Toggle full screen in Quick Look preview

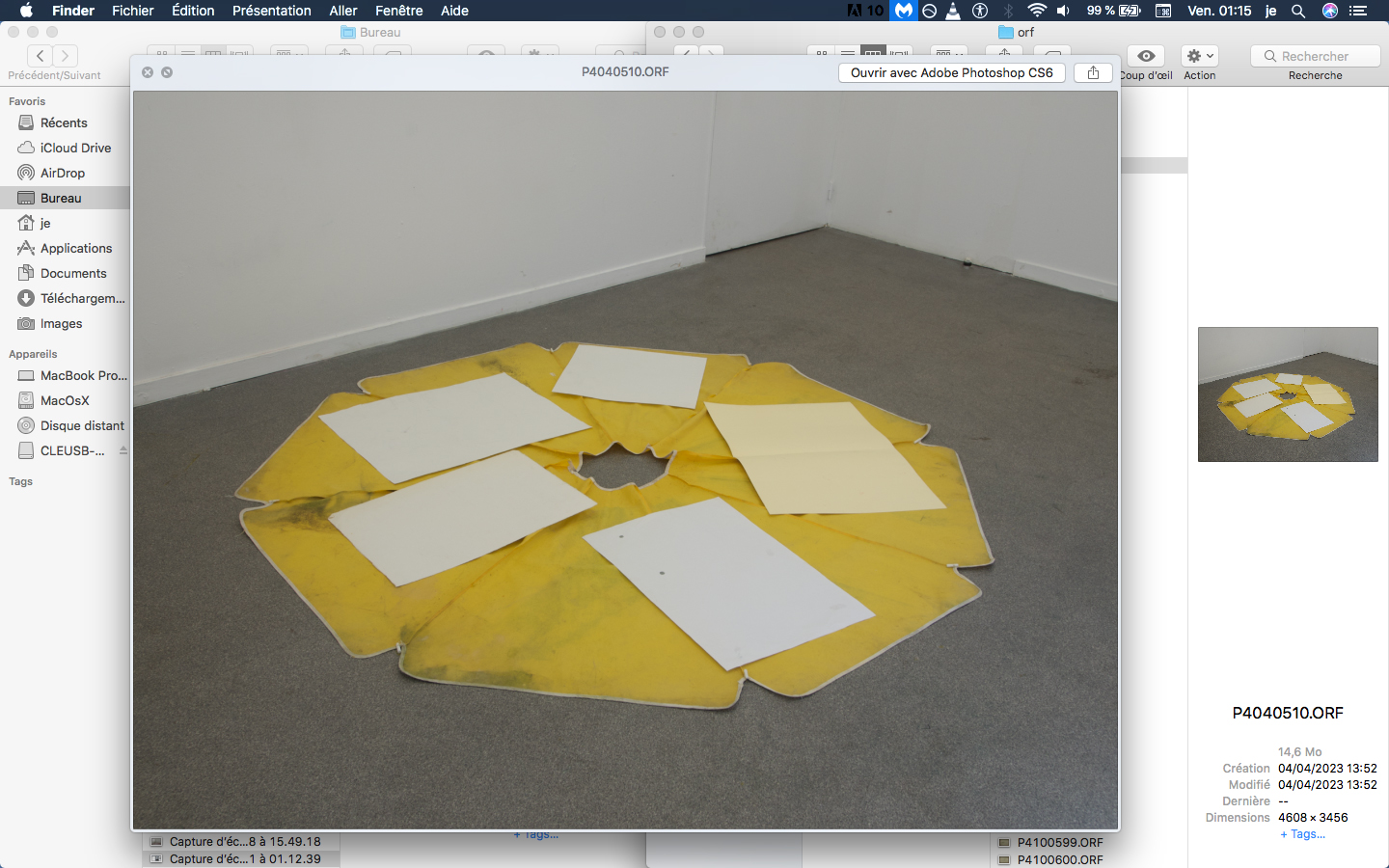[x=167, y=72]
